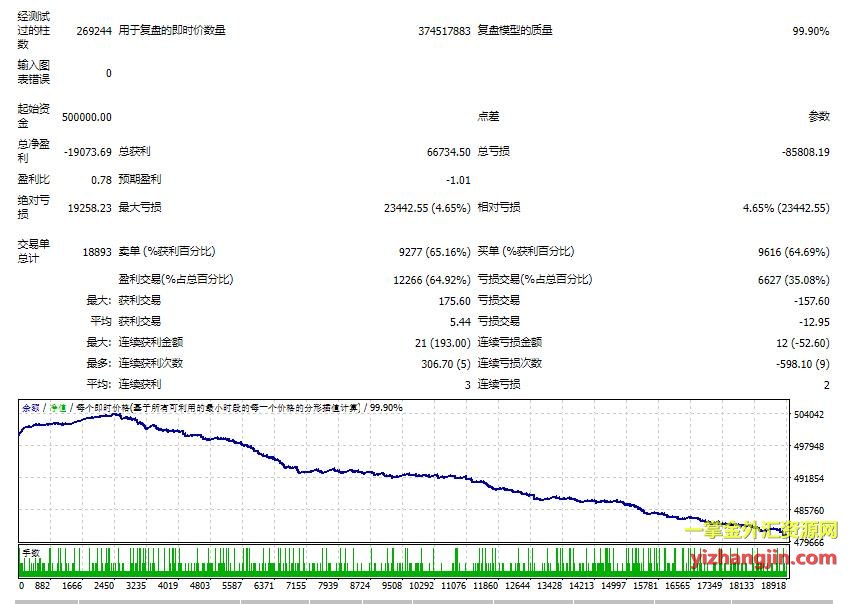Image resolution: width=852 pixels, height=604 pixels.
Task: Select the tick count value 374517883
Action: 444,31
